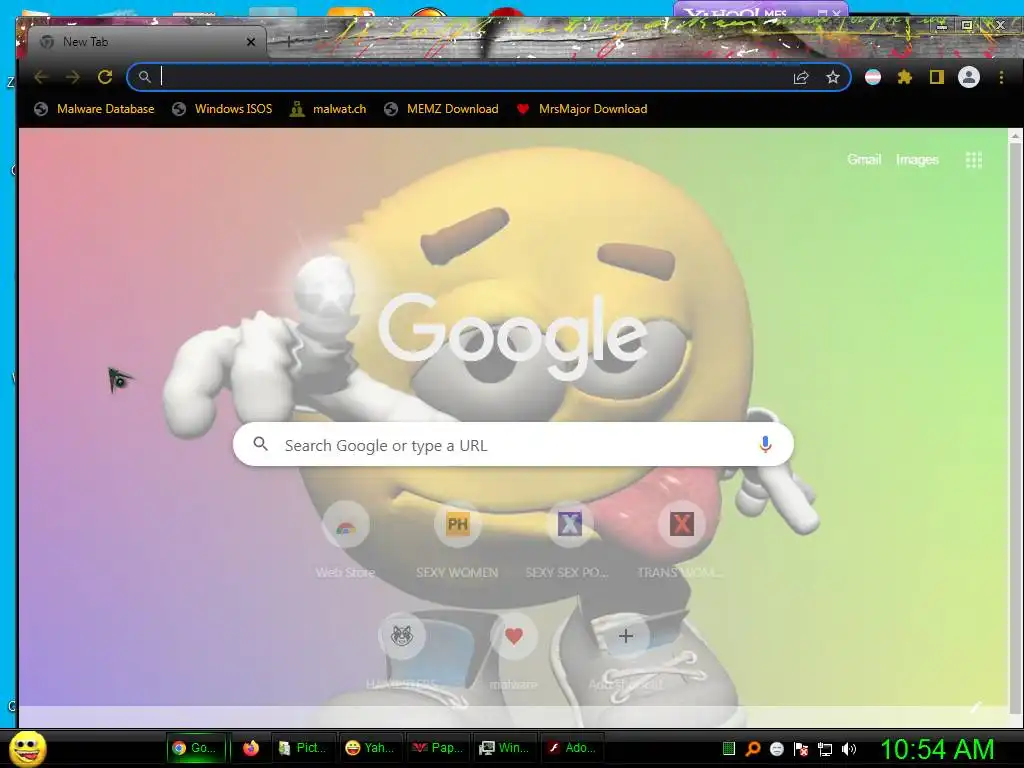Toggle the browser side panel
The image size is (1024, 768).
pyautogui.click(x=936, y=77)
